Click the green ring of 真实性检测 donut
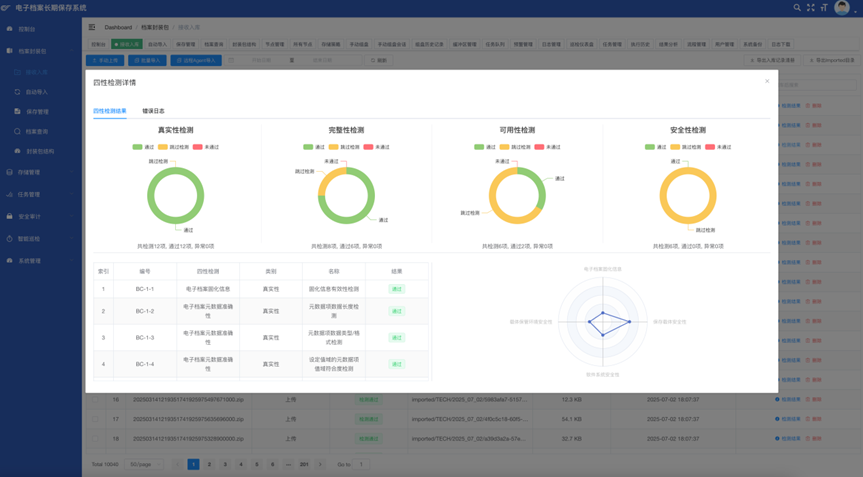Image resolution: width=863 pixels, height=477 pixels. click(x=152, y=196)
